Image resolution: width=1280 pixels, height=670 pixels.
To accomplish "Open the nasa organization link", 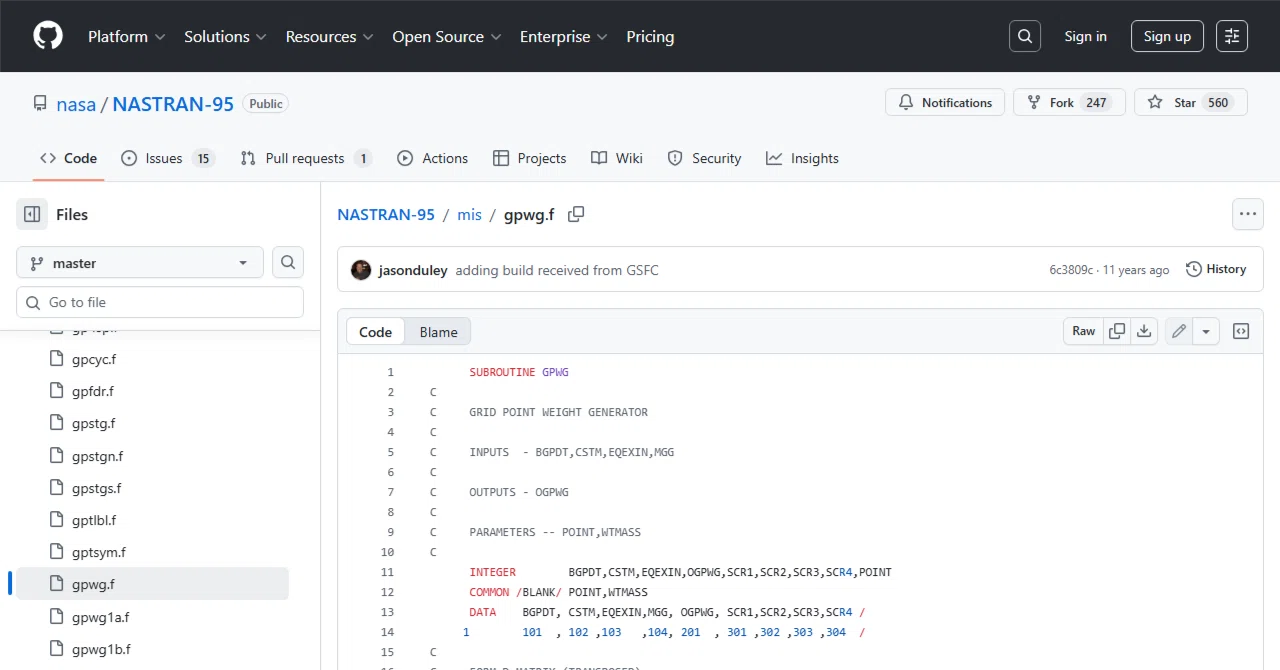I will coord(76,104).
